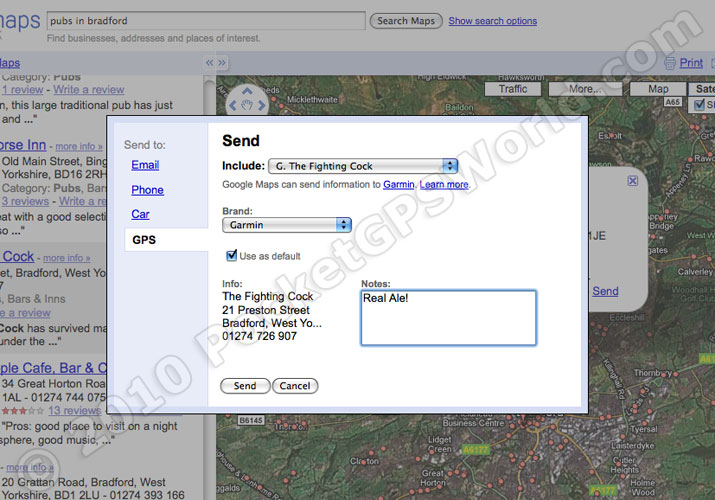Image resolution: width=715 pixels, height=500 pixels.
Task: Open more info next to the Cock result
Action: point(67,258)
